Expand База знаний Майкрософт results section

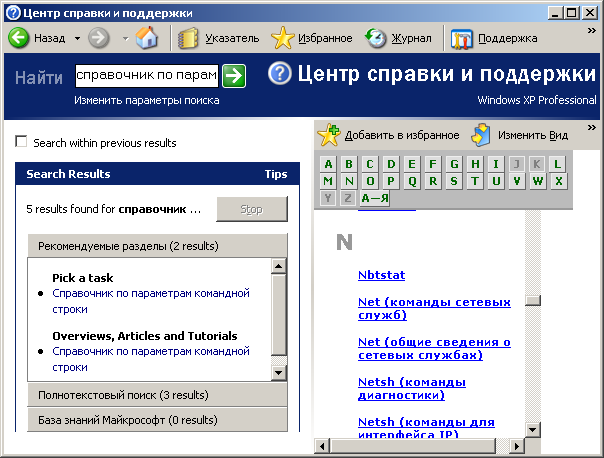[158, 420]
